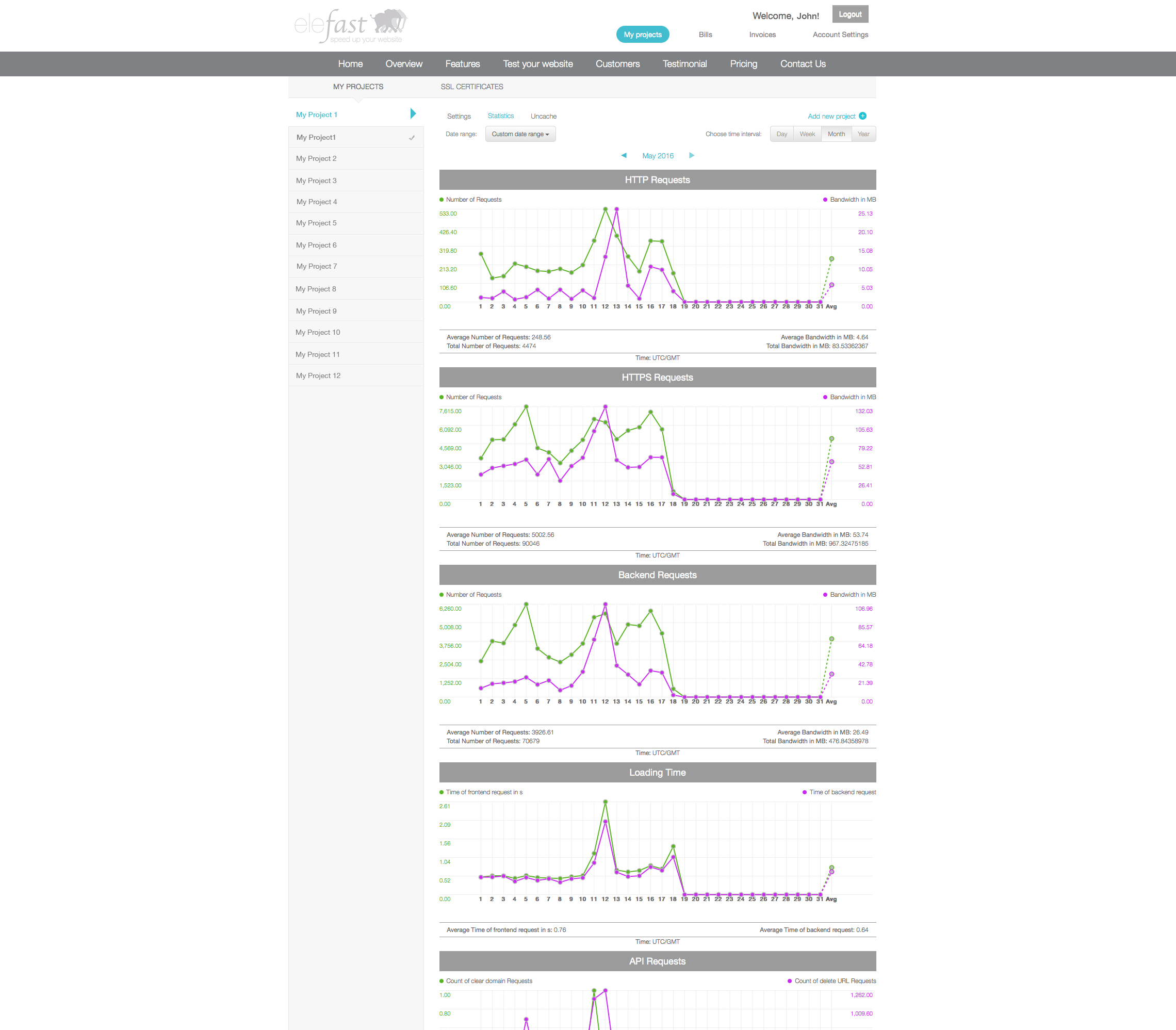The height and width of the screenshot is (1030, 1176).
Task: Click the HTTP requests data point for day 12
Action: (x=605, y=209)
